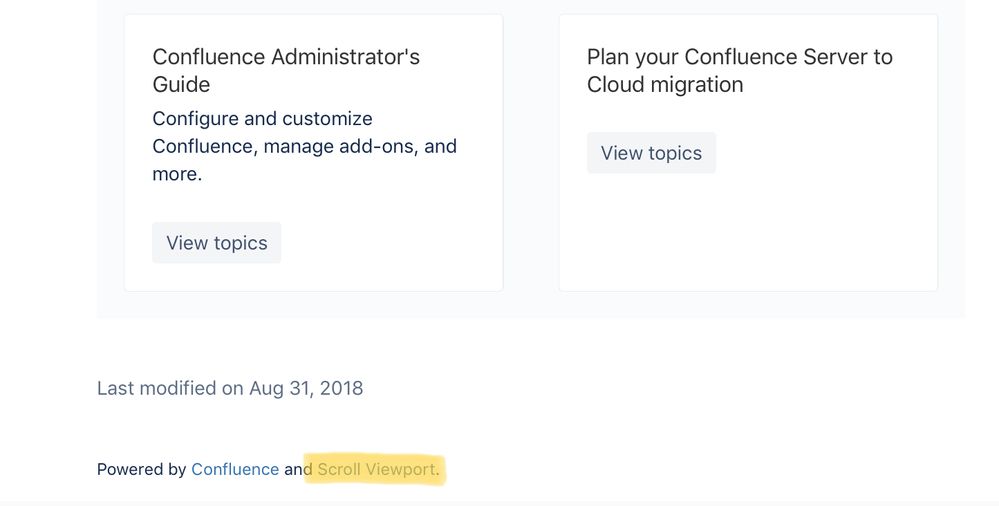The height and width of the screenshot is (506, 999).
Task: Open View topics under Cloud migration card
Action: 651,153
